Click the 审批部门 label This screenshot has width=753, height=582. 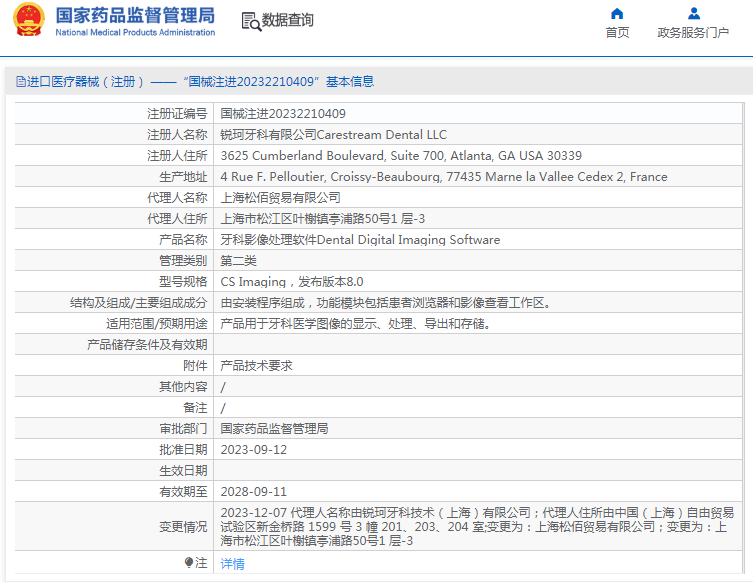coord(183,429)
